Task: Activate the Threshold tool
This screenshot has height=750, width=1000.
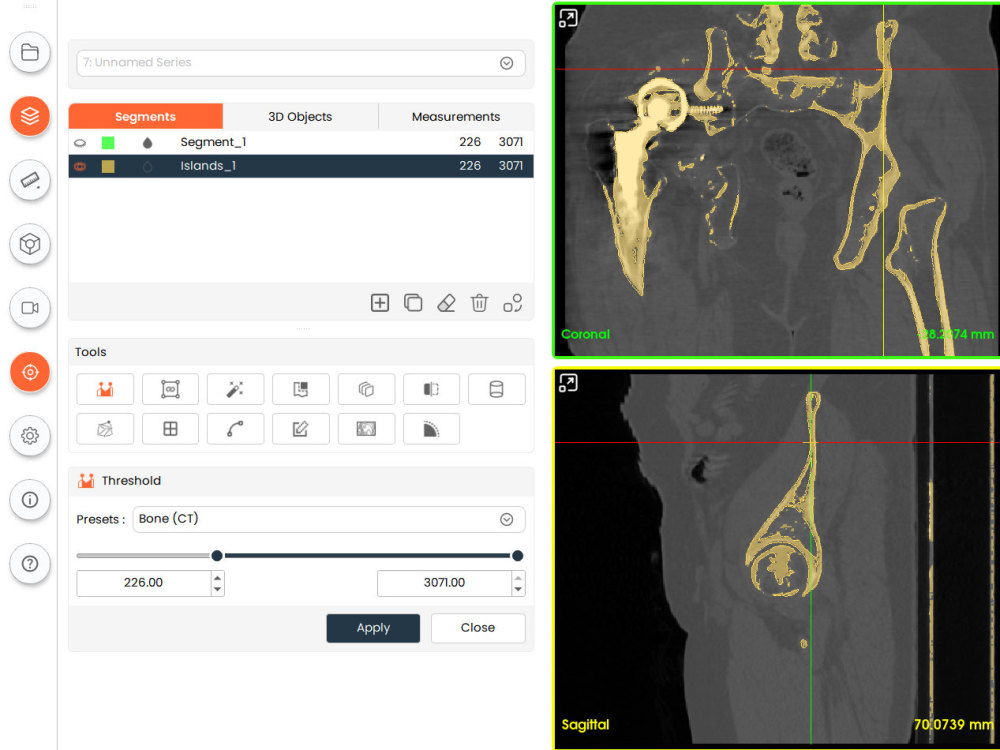Action: pos(105,389)
